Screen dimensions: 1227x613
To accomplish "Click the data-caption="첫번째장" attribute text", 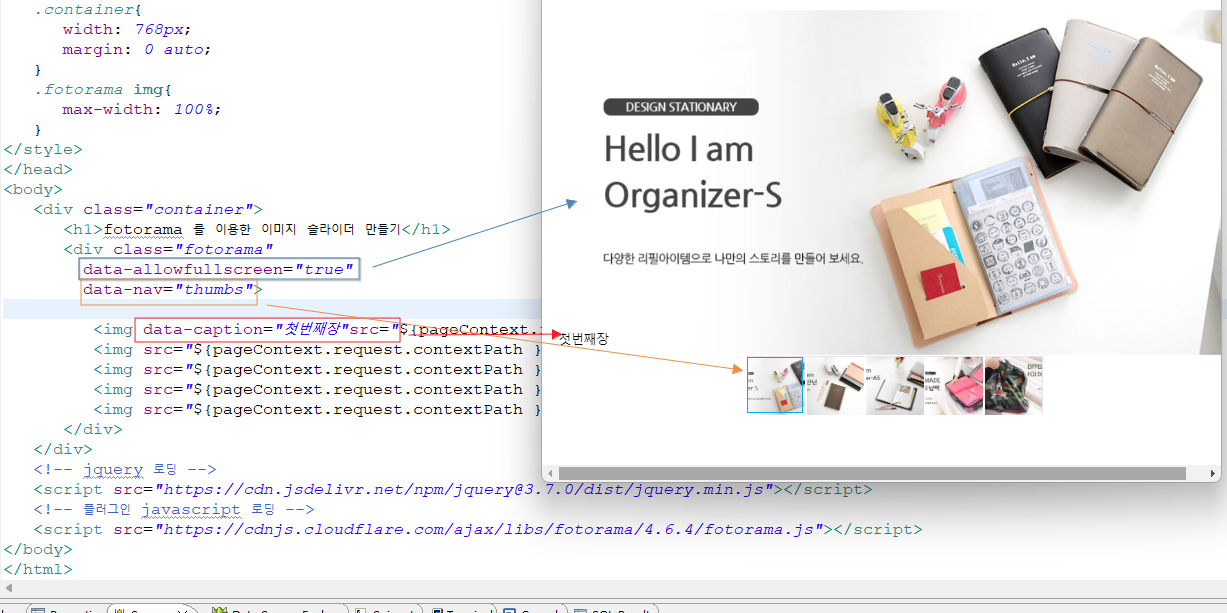I will tap(246, 330).
